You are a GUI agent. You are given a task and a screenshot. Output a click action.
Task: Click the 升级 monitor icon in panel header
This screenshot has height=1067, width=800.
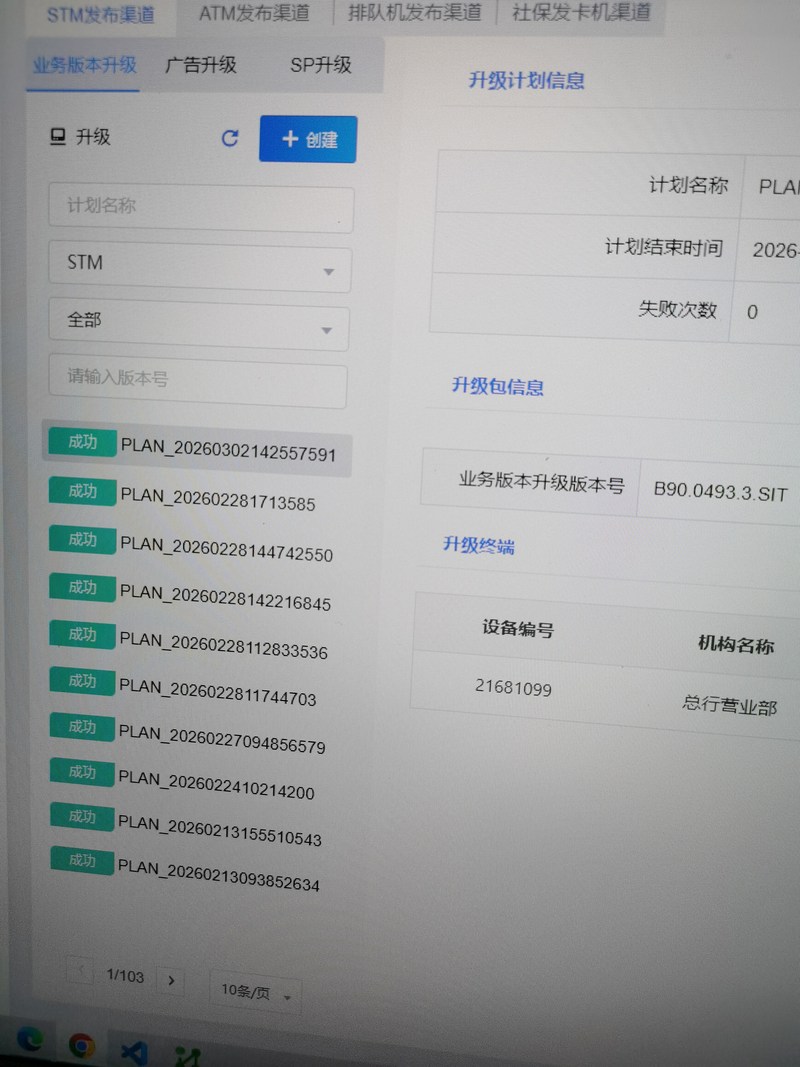click(x=57, y=137)
